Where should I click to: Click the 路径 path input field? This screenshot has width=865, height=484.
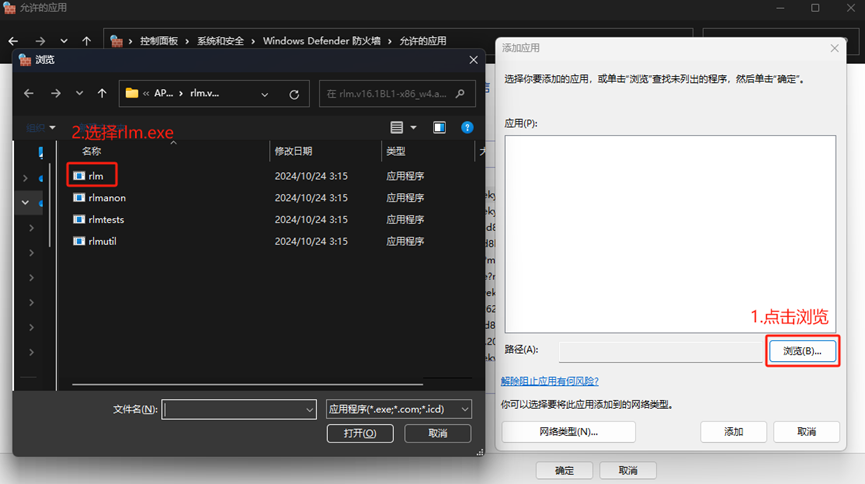pyautogui.click(x=660, y=351)
